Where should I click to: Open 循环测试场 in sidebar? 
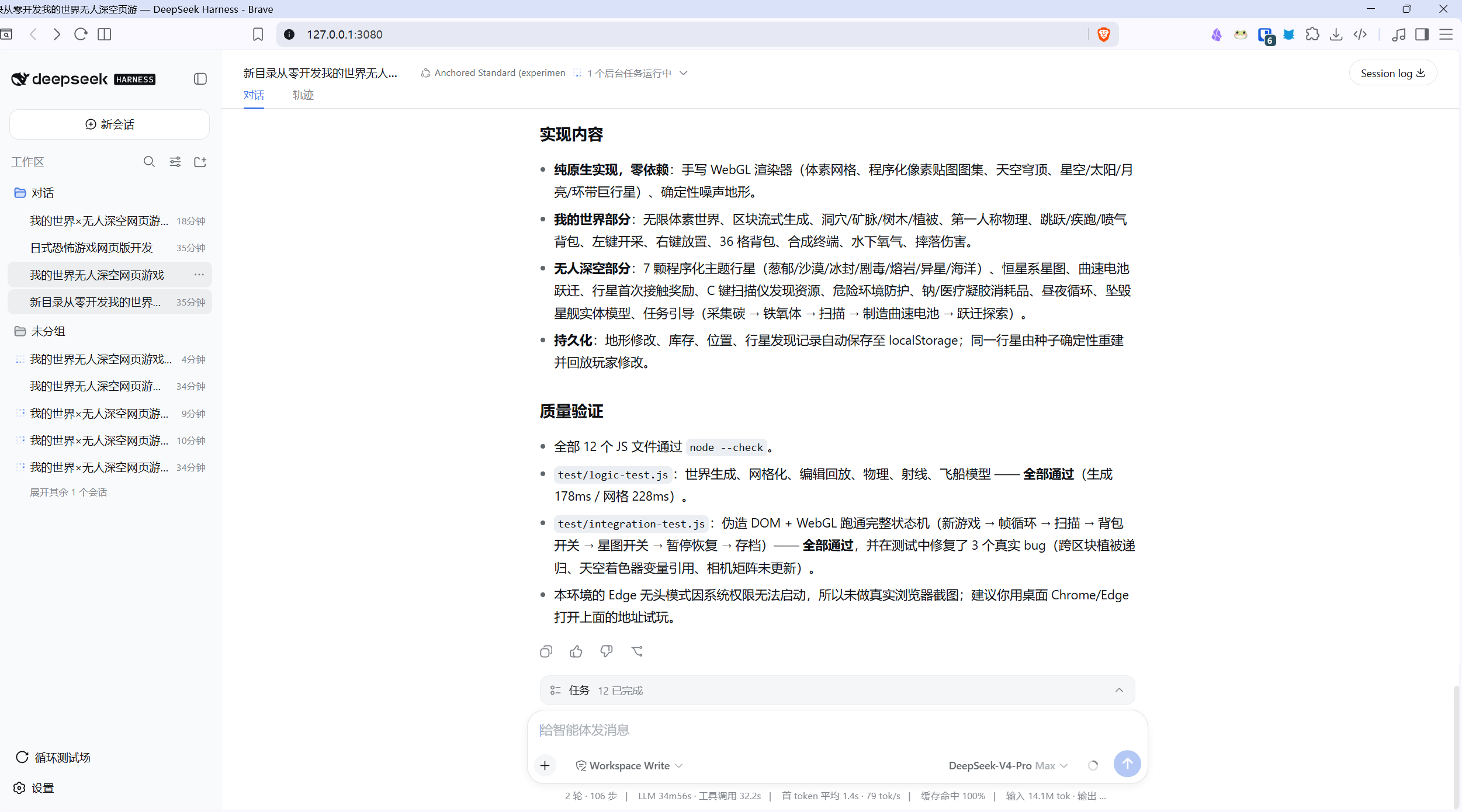coord(53,758)
